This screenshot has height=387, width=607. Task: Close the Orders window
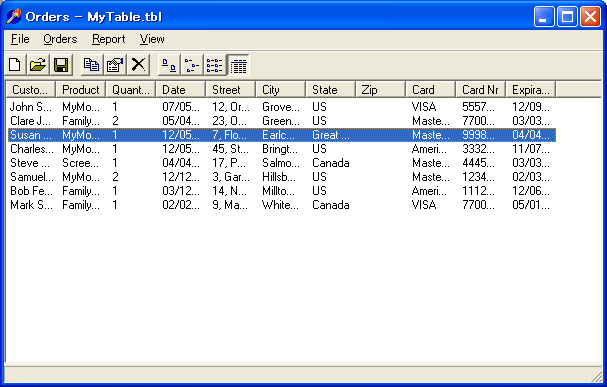(x=590, y=17)
